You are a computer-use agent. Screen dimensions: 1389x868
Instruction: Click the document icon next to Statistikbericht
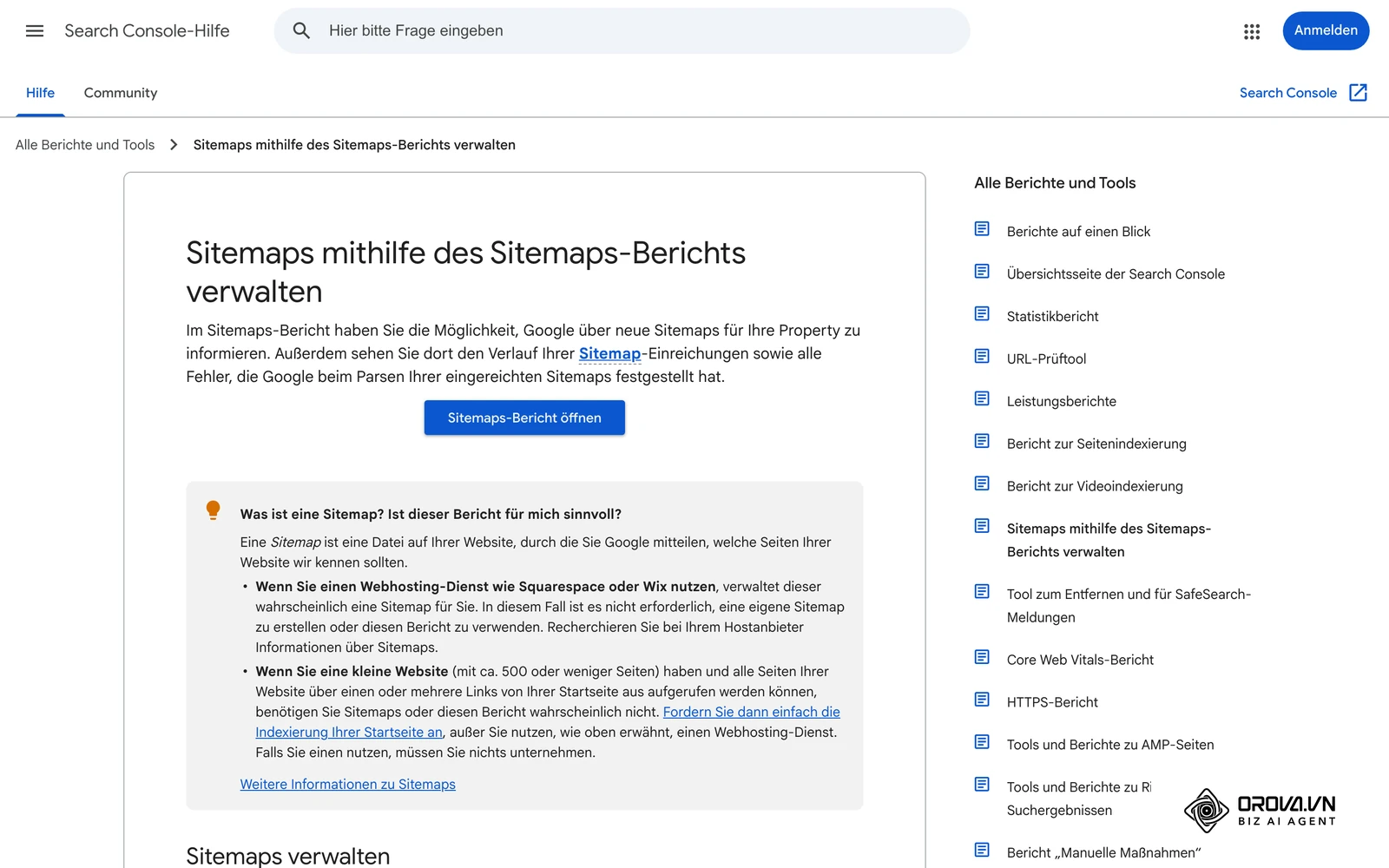(x=982, y=314)
